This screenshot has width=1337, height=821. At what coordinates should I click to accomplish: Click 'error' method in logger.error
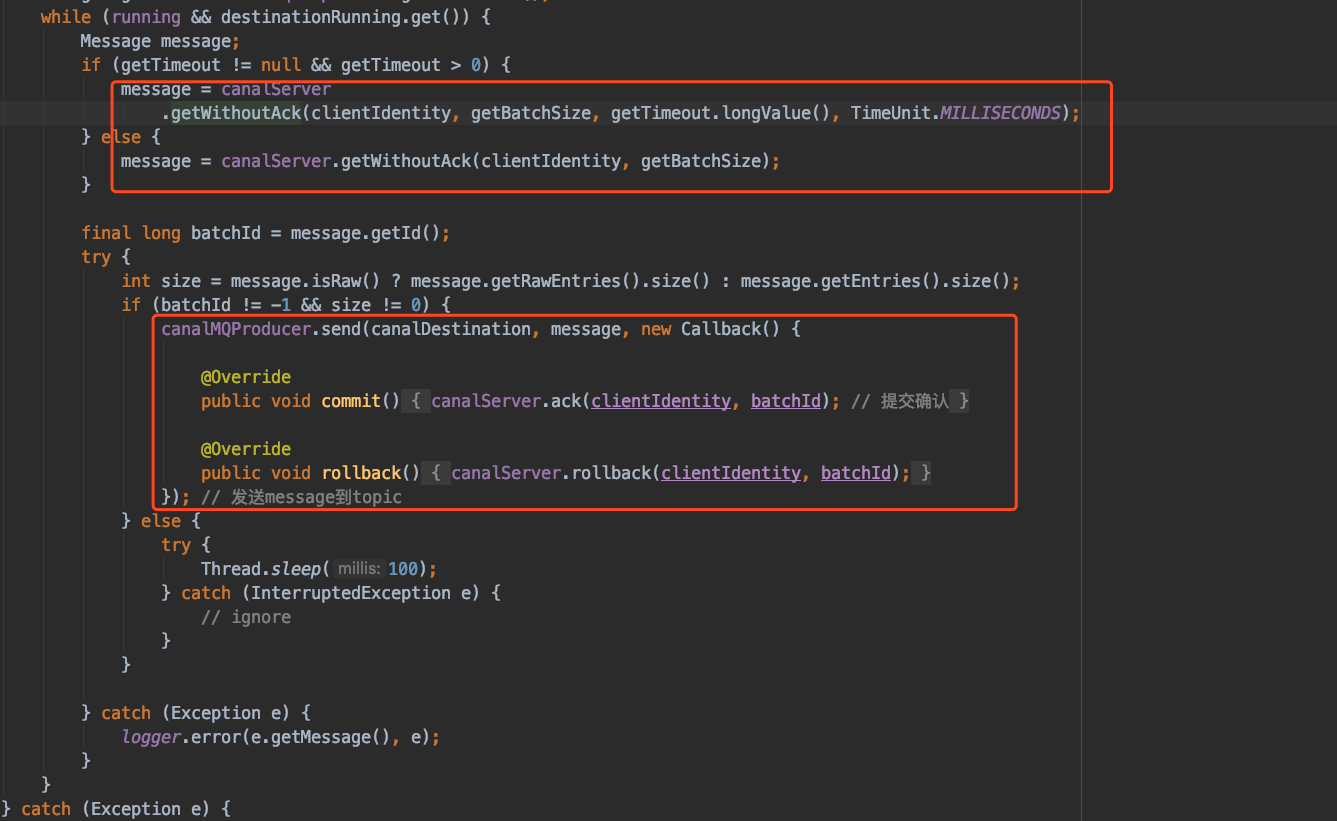216,737
